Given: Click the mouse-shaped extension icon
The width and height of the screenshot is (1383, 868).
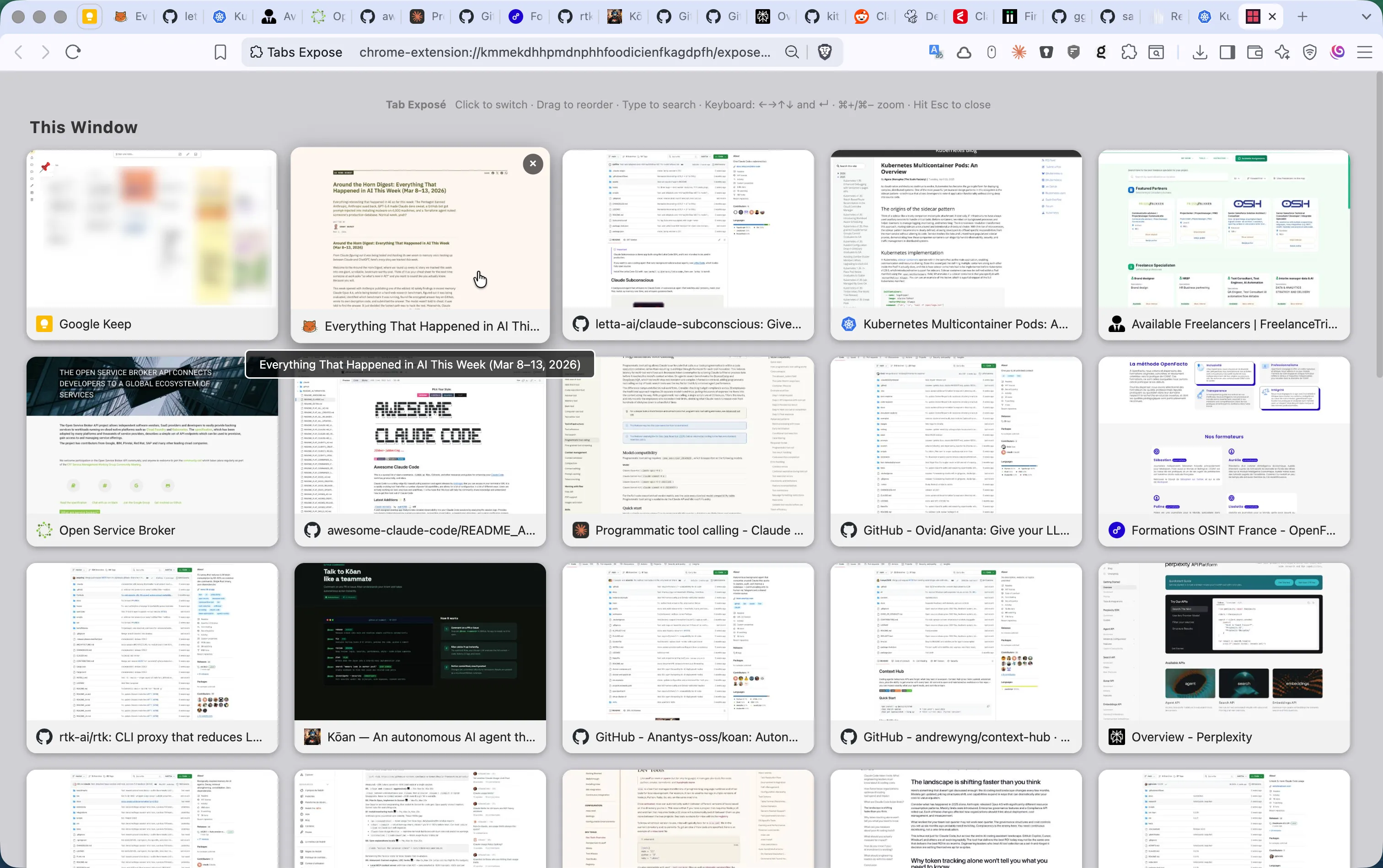Looking at the screenshot, I should click(x=992, y=52).
